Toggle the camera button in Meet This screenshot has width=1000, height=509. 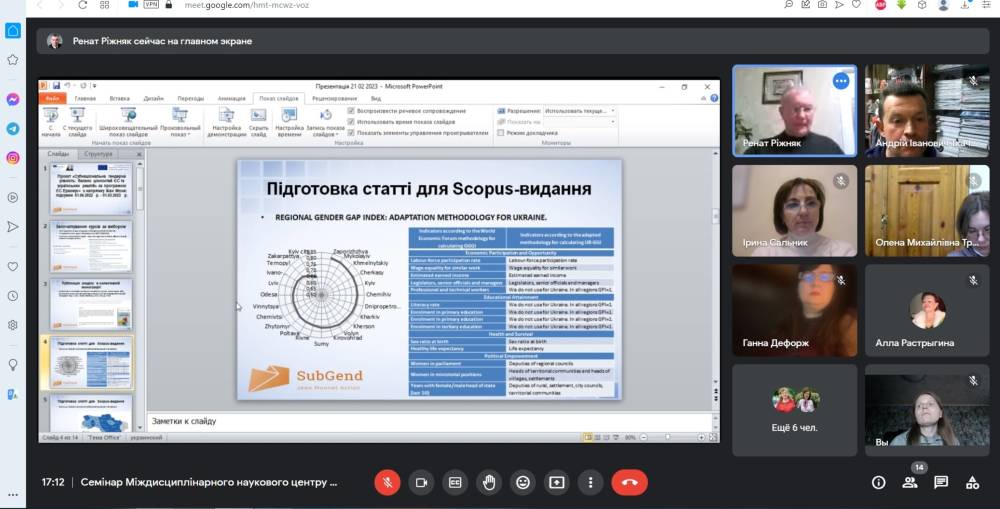(x=421, y=482)
